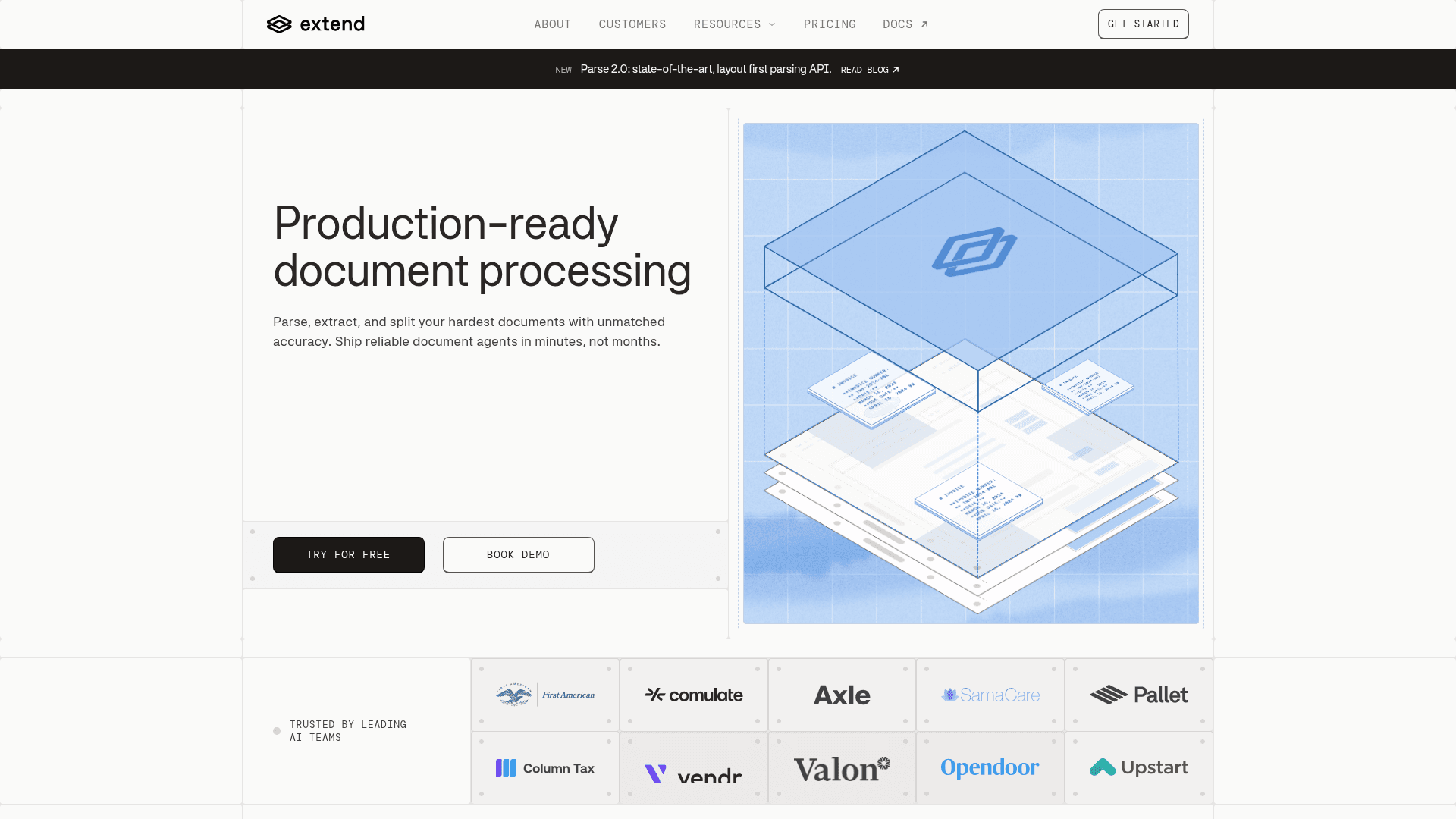Screen dimensions: 1456x819
Task: Click the Docs external arrow icon
Action: pos(924,24)
